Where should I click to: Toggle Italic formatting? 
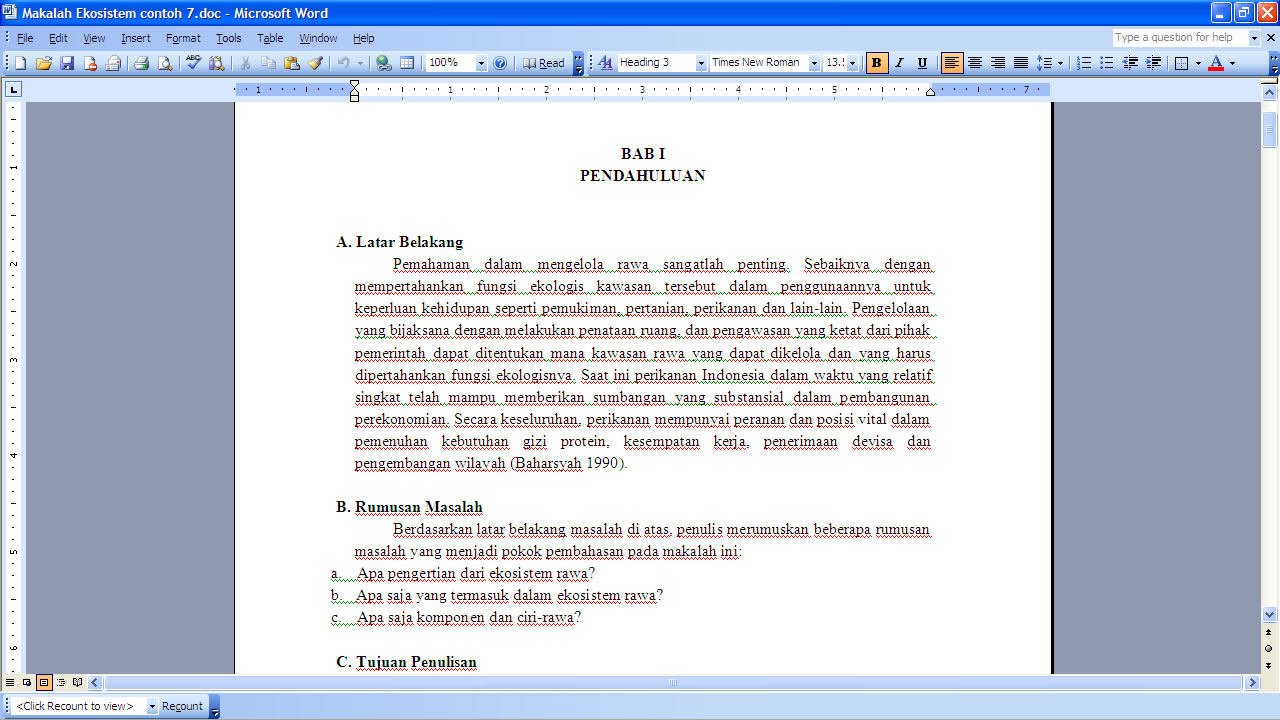pyautogui.click(x=899, y=63)
